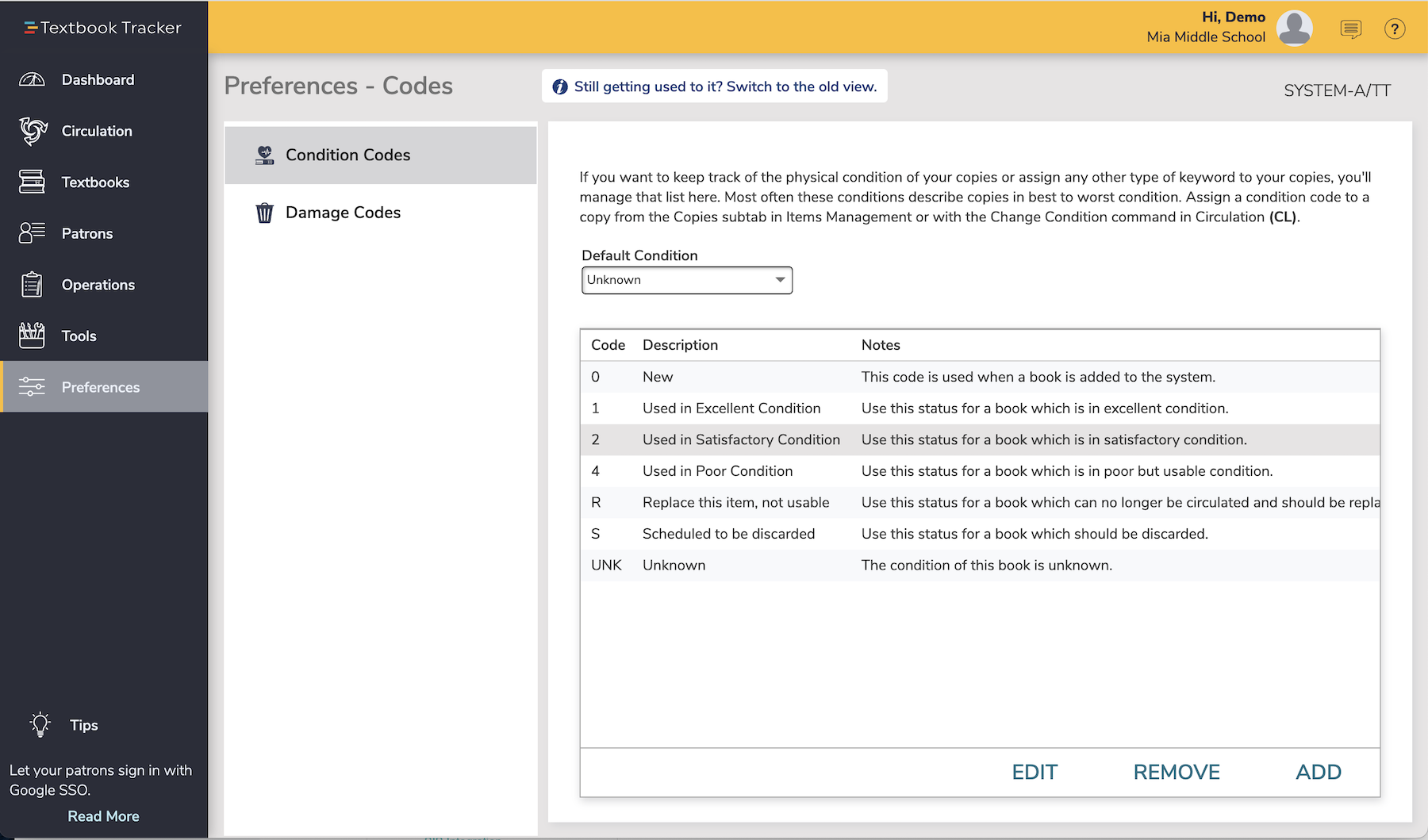Click the REMOVE button
Screen dimensions: 1428x840
pos(1177,772)
